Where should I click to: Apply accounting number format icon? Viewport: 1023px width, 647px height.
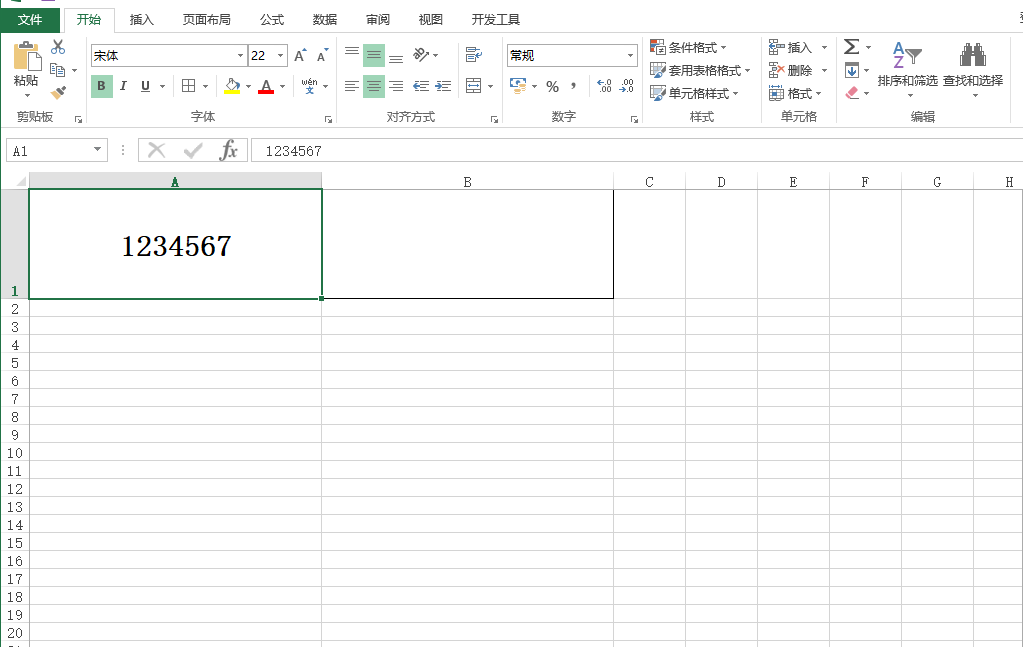[x=518, y=85]
